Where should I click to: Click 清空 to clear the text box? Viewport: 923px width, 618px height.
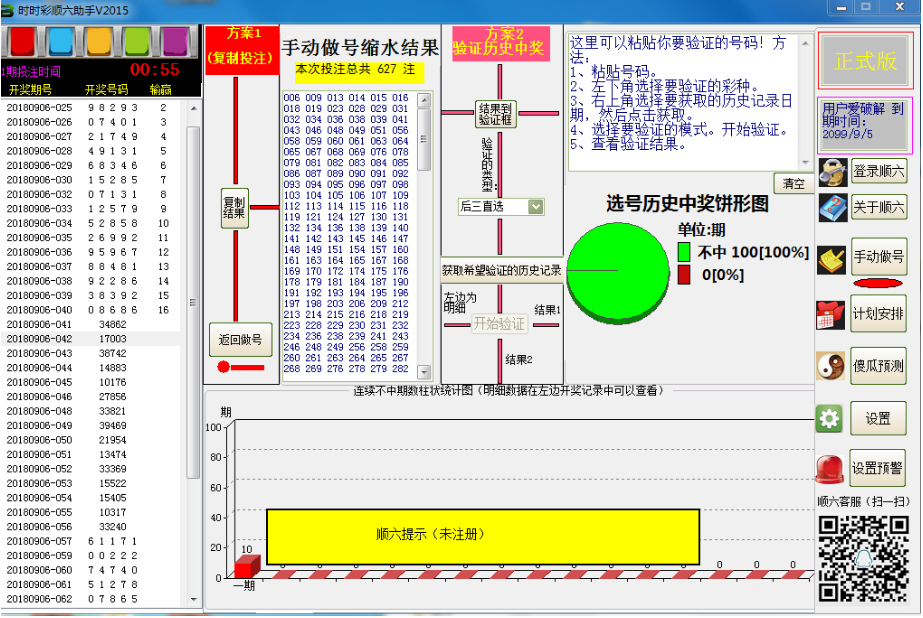792,184
